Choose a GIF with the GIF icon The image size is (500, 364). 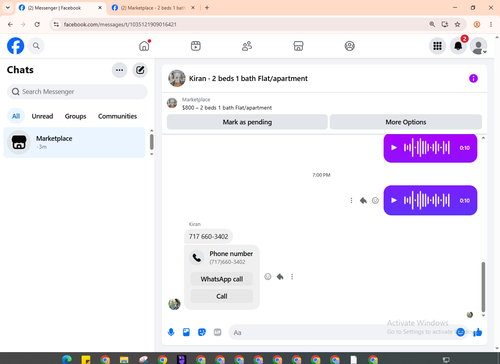tap(217, 332)
